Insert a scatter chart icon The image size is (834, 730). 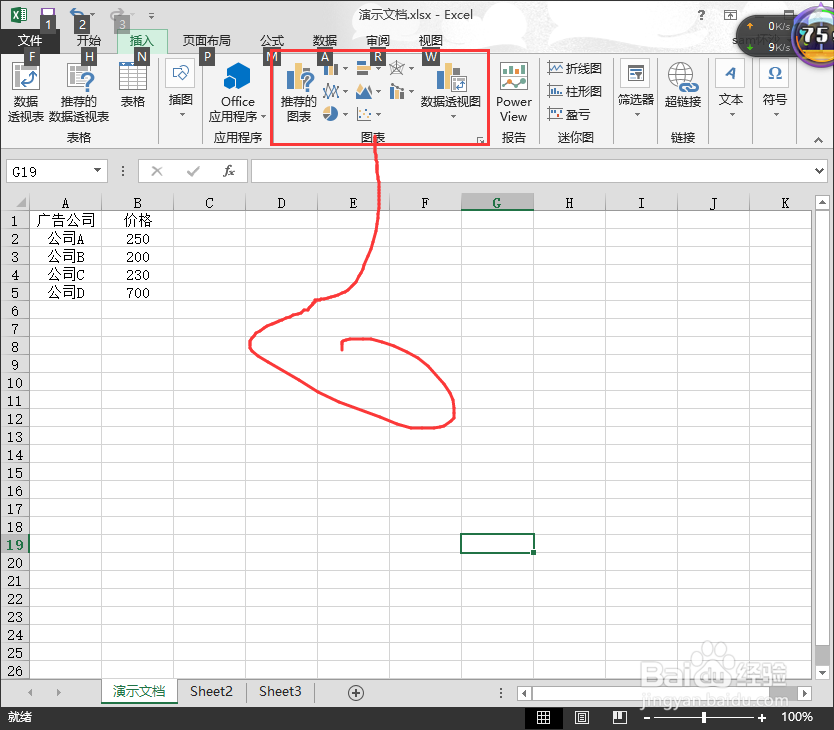[x=364, y=114]
